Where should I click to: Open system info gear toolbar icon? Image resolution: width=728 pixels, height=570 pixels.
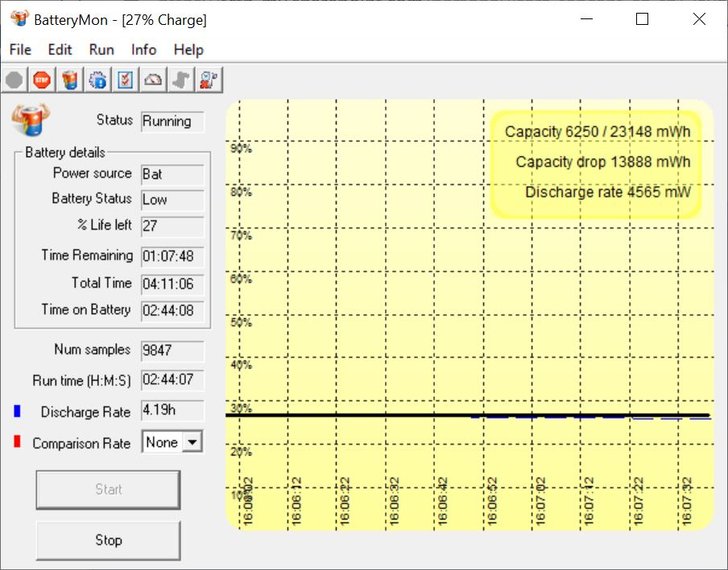tap(98, 80)
